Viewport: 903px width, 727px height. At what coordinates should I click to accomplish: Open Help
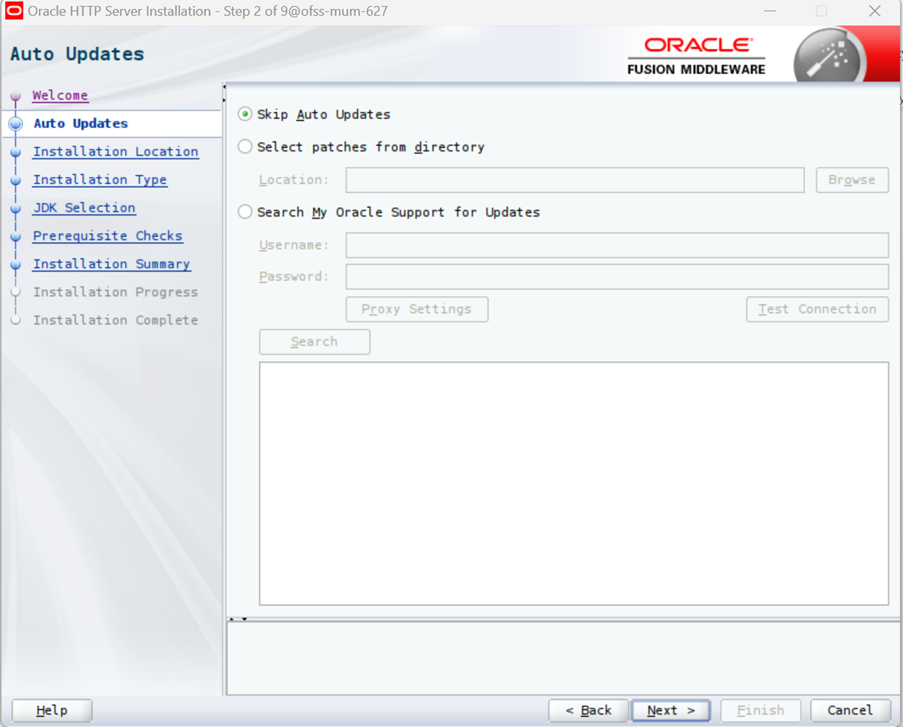pyautogui.click(x=52, y=710)
